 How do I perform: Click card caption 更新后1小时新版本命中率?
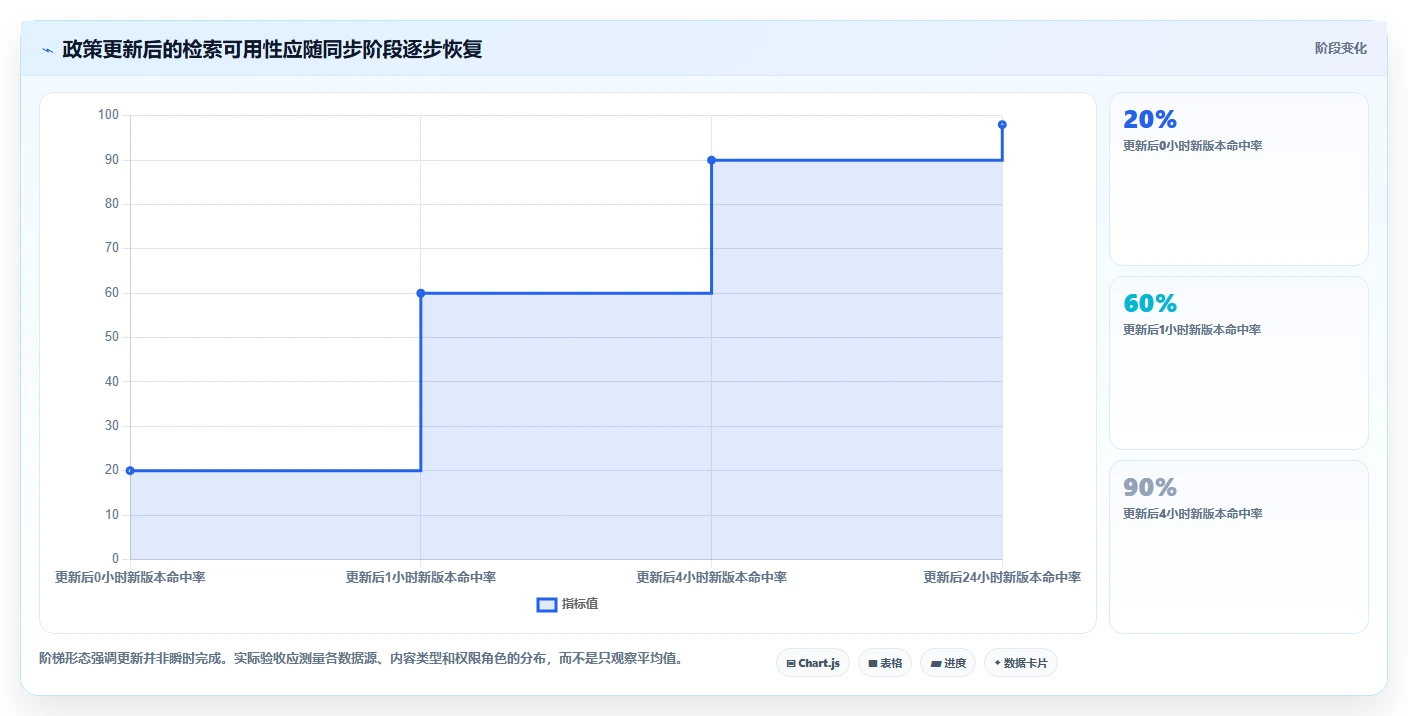(1192, 330)
